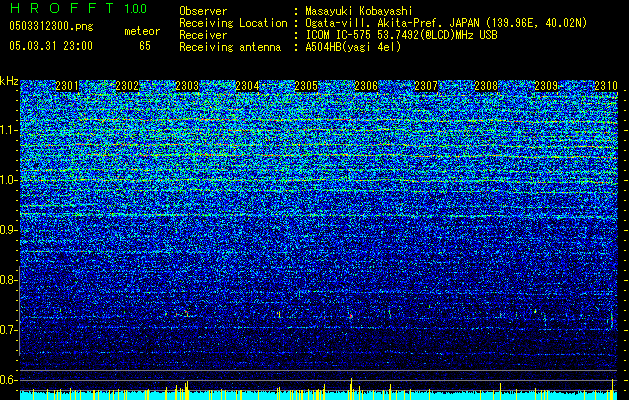Click the file name 0503312300.png

[x=51, y=27]
